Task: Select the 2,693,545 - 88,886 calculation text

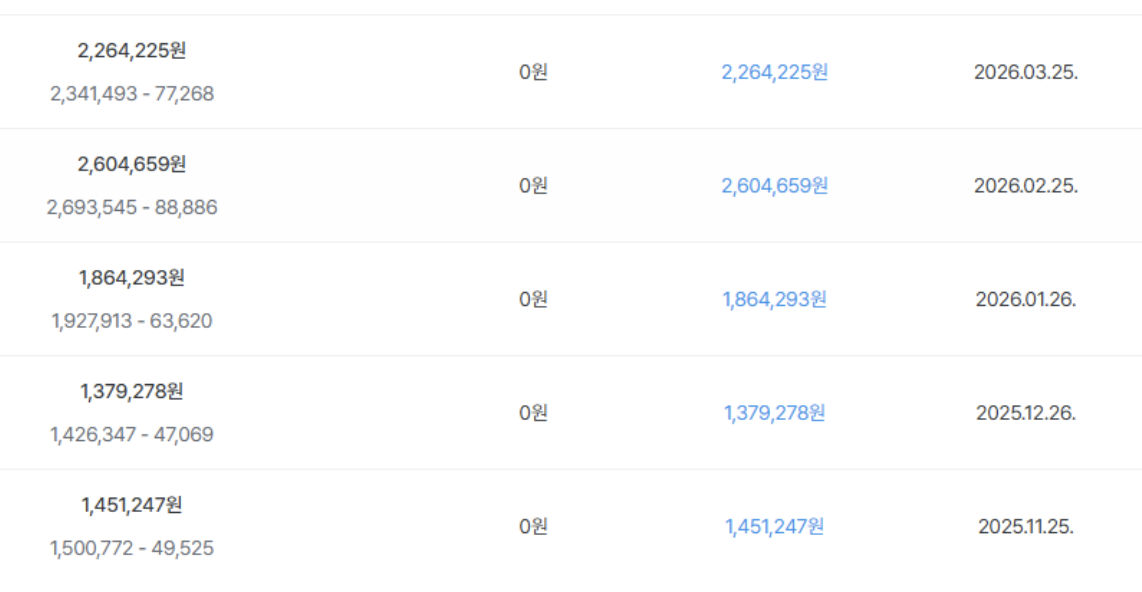Action: coord(132,208)
